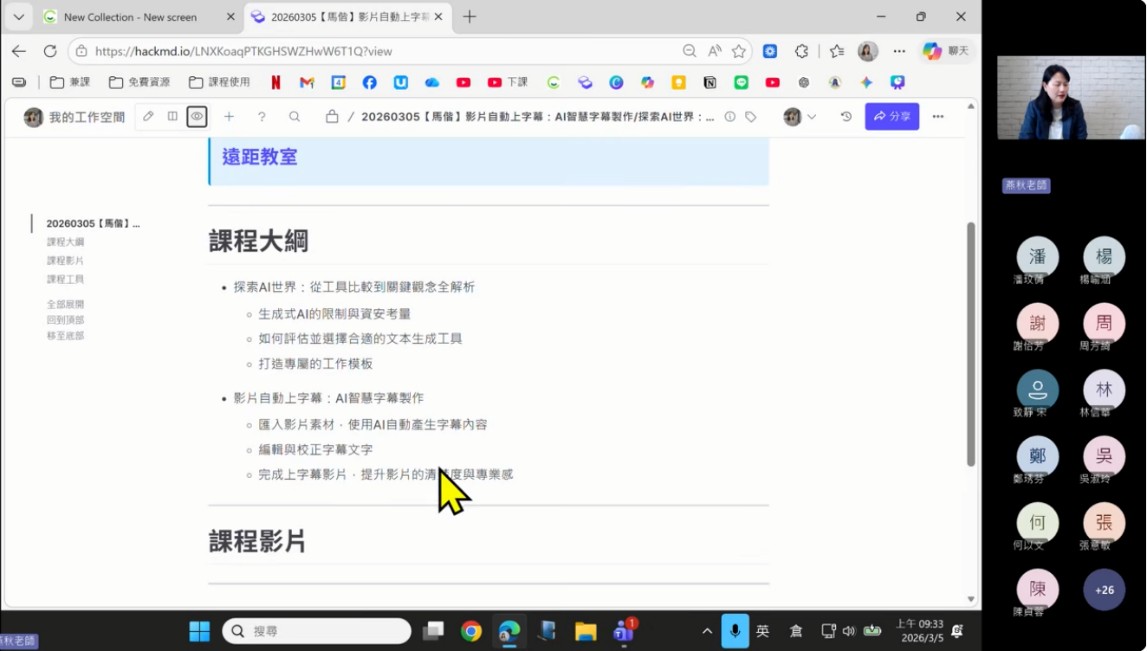Jump to 課程影片 in the outline
This screenshot has width=1147, height=651.
65,261
